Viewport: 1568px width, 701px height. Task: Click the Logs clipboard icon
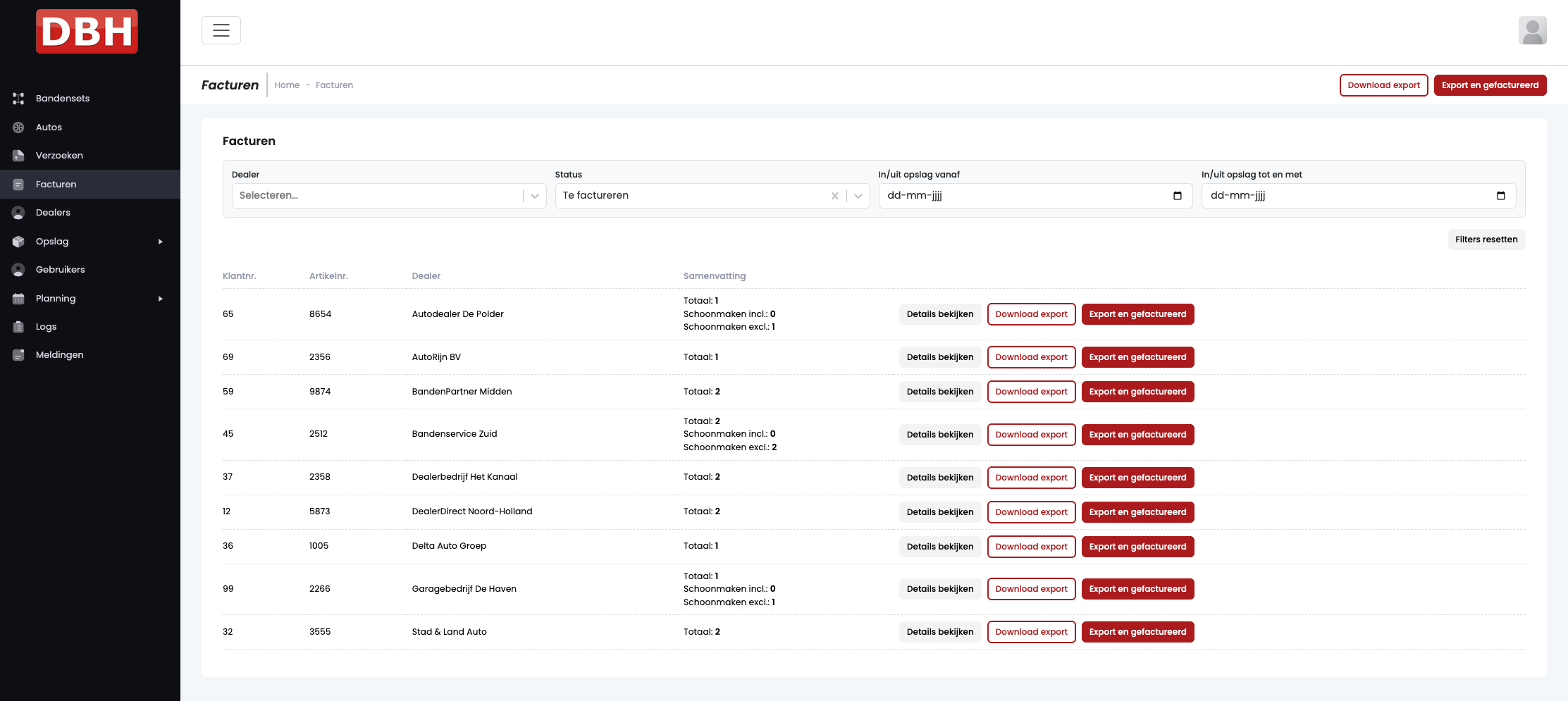tap(18, 327)
